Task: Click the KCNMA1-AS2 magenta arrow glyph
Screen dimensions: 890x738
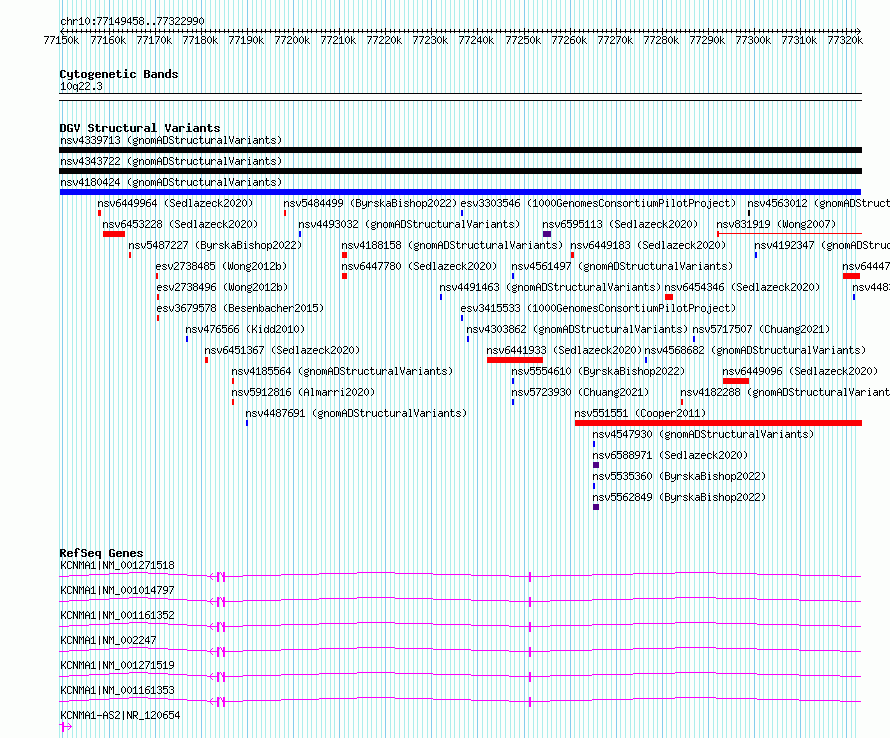Action: coord(66,727)
